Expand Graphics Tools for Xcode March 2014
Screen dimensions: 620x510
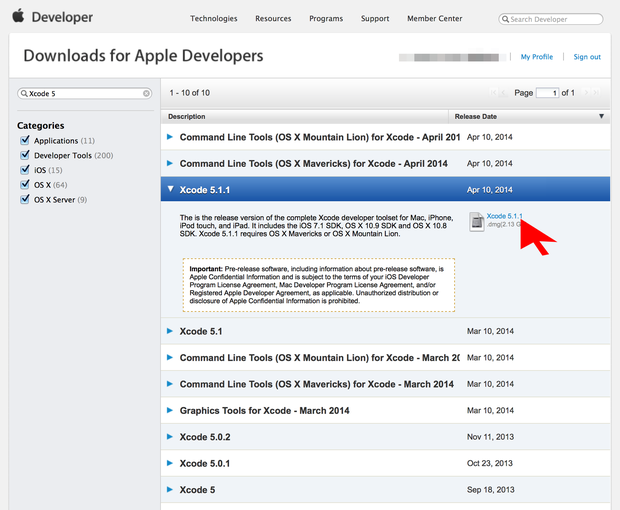170,410
